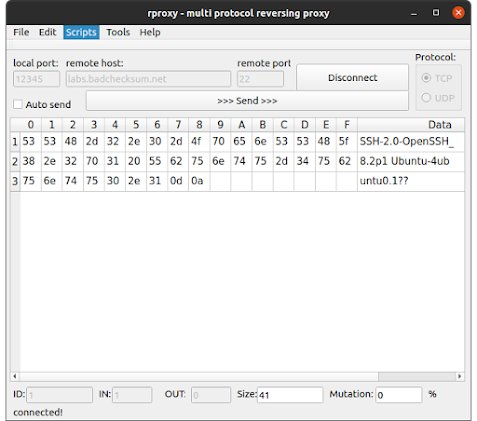477x421 pixels.
Task: Select row header 2 in hex table
Action: coord(15,162)
